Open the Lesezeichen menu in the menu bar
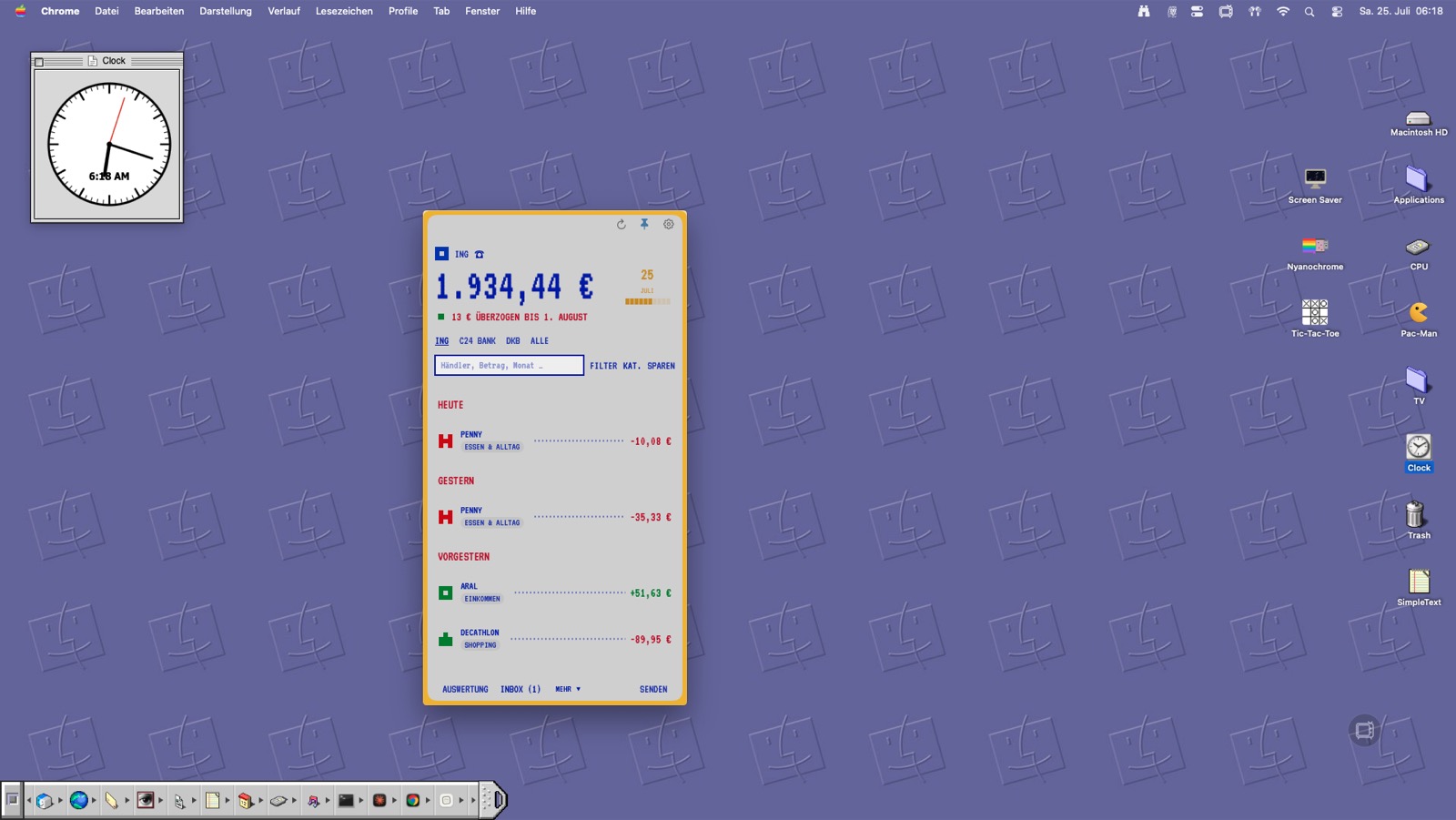Viewport: 1456px width, 820px height. coord(344,11)
